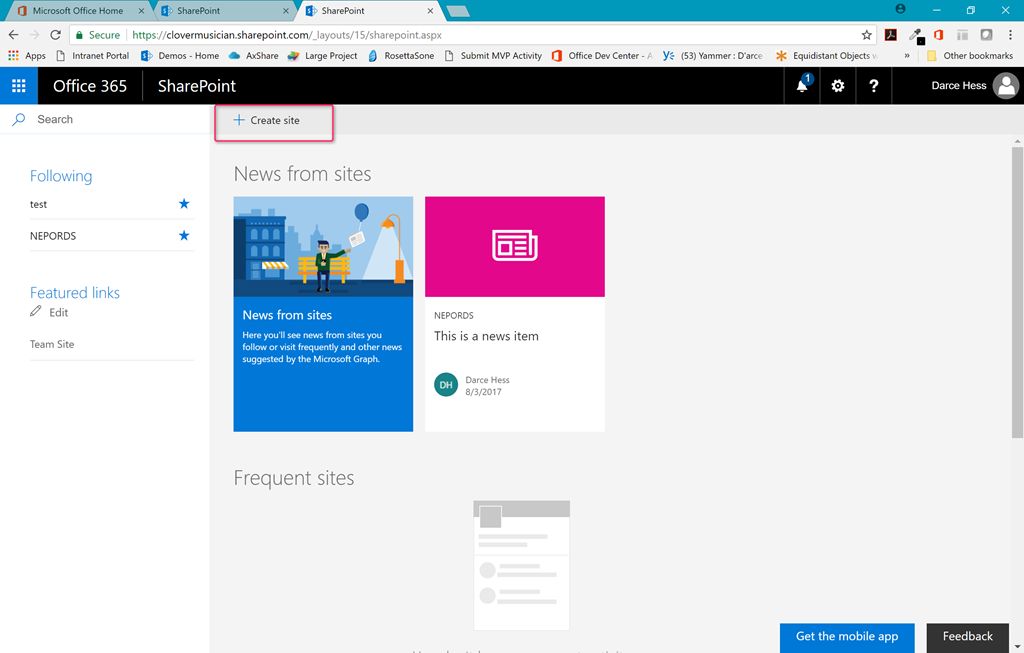Open the help question mark
This screenshot has width=1024, height=653.
click(x=874, y=86)
